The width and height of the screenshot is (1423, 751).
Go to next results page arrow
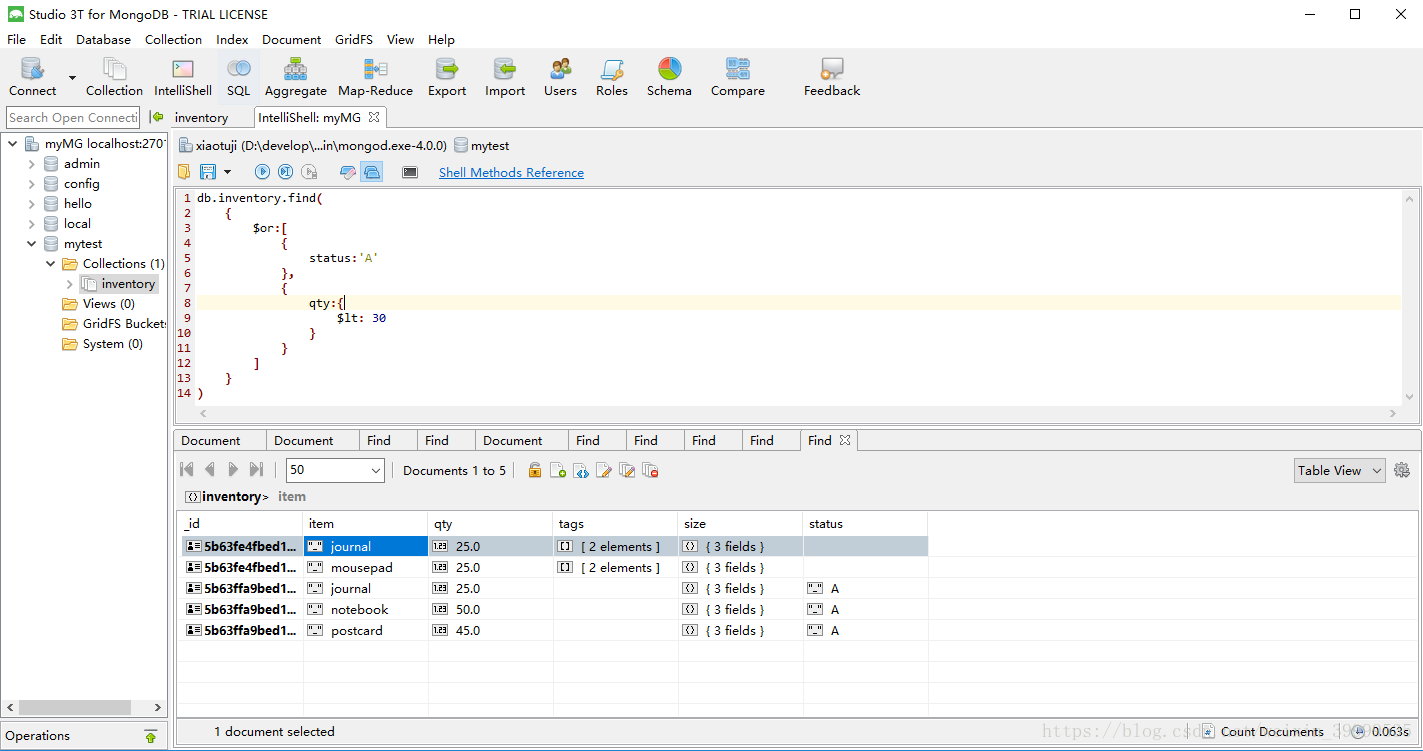point(233,469)
